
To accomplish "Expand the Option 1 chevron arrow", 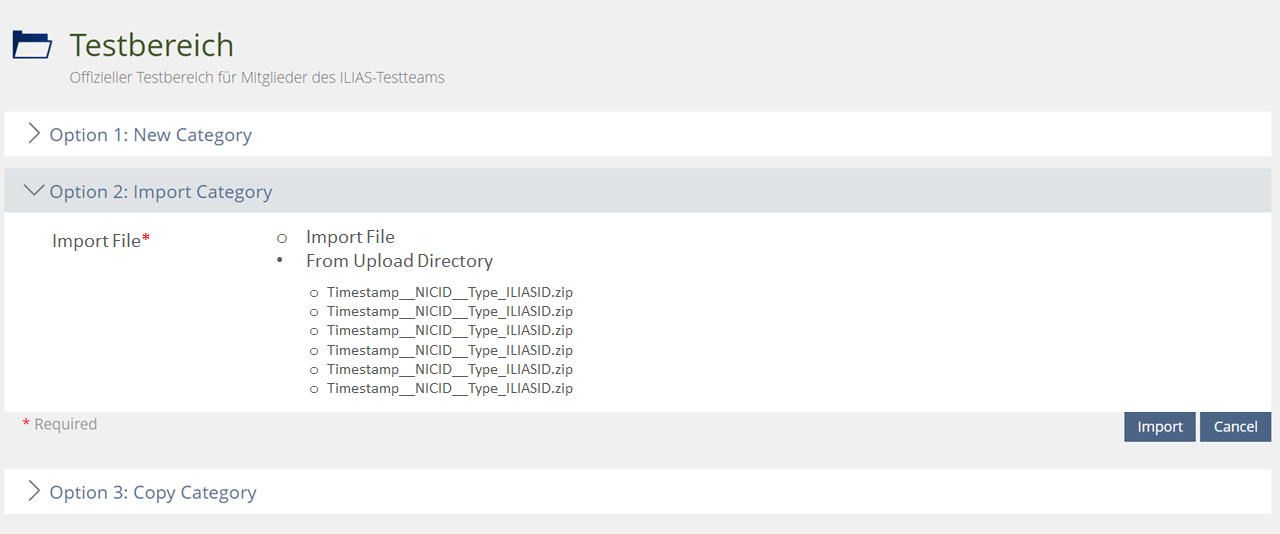I will click(x=34, y=134).
